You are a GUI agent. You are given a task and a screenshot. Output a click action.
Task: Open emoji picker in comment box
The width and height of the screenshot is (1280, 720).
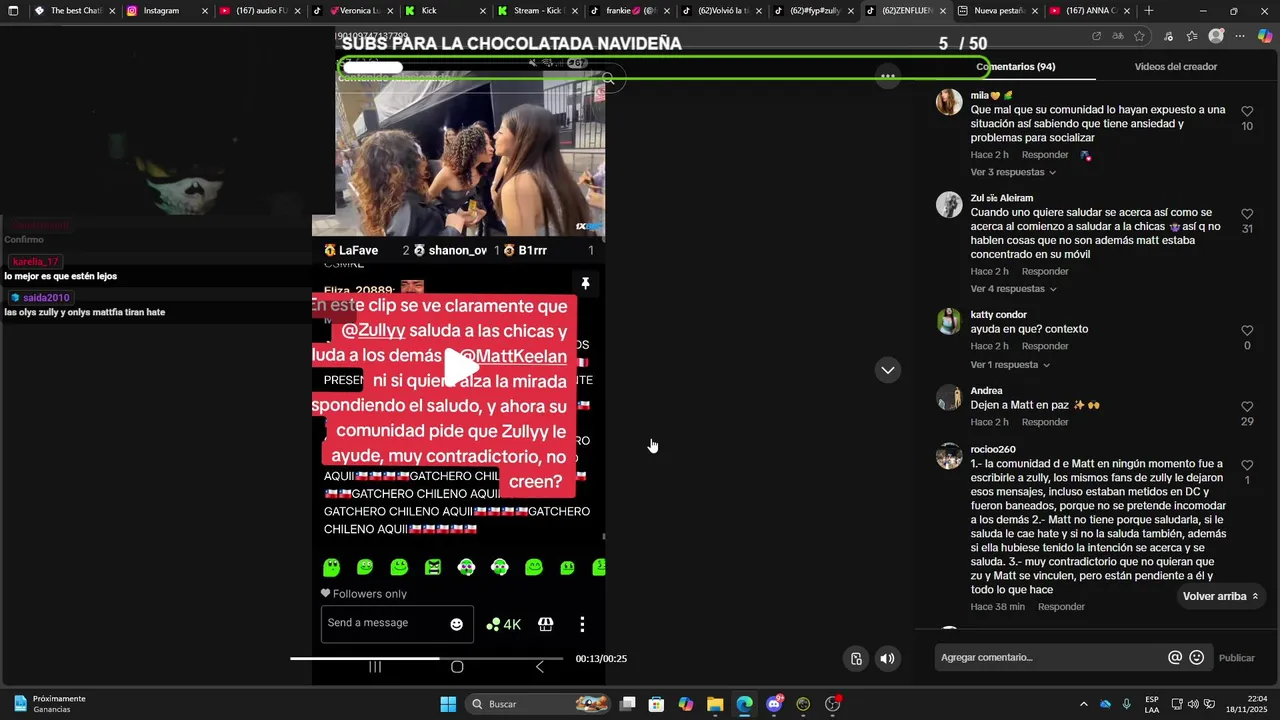(1197, 658)
